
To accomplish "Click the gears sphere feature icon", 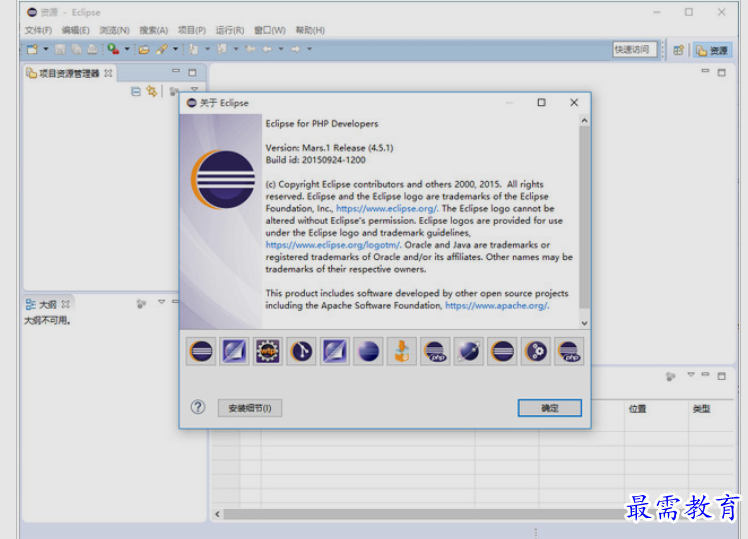I will 536,352.
